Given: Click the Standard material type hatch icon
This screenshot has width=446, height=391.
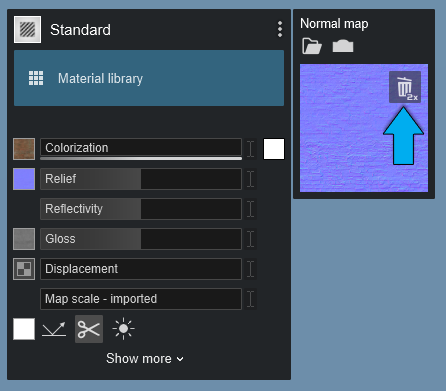Looking at the screenshot, I should [x=27, y=29].
